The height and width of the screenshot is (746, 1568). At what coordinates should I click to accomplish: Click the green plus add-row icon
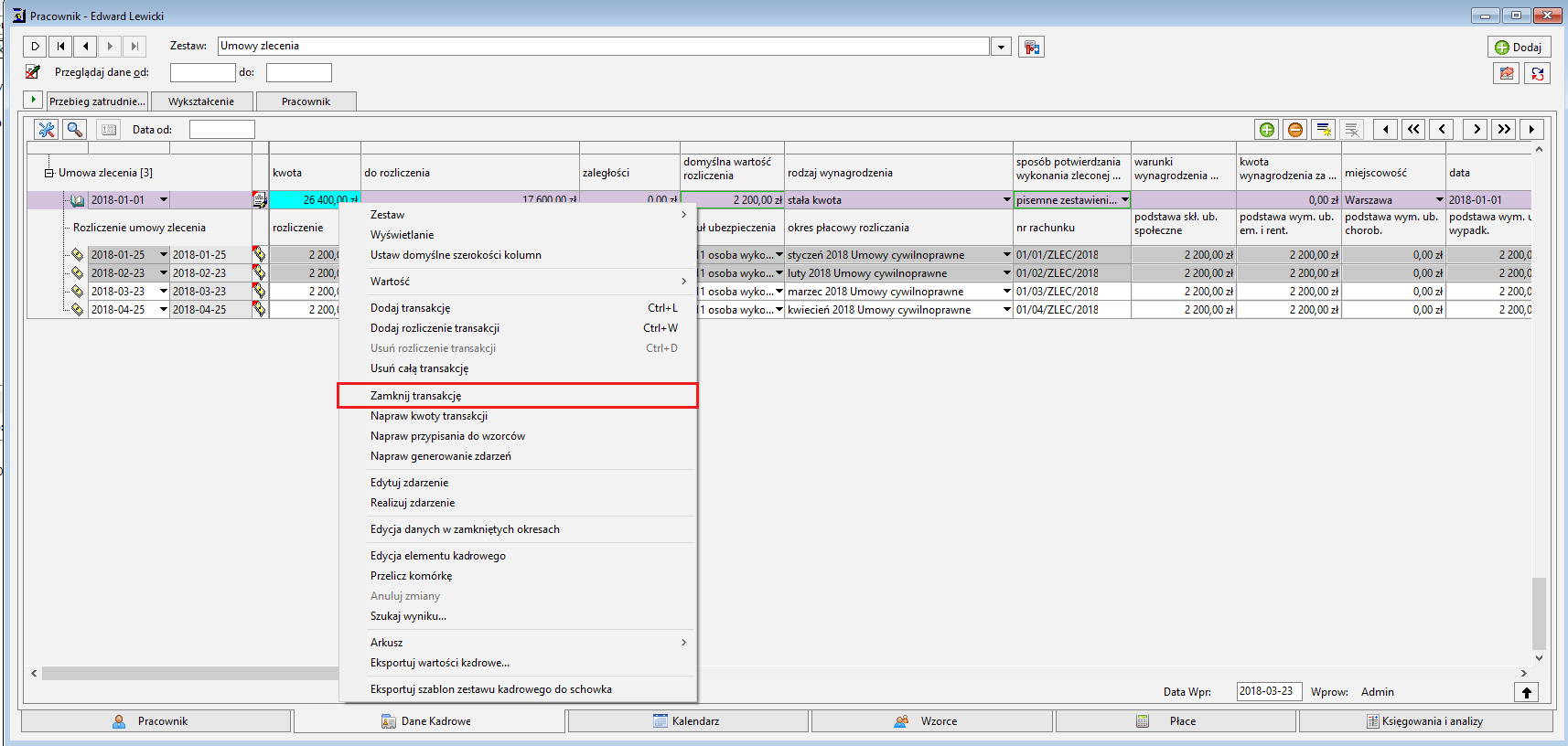tap(1266, 130)
